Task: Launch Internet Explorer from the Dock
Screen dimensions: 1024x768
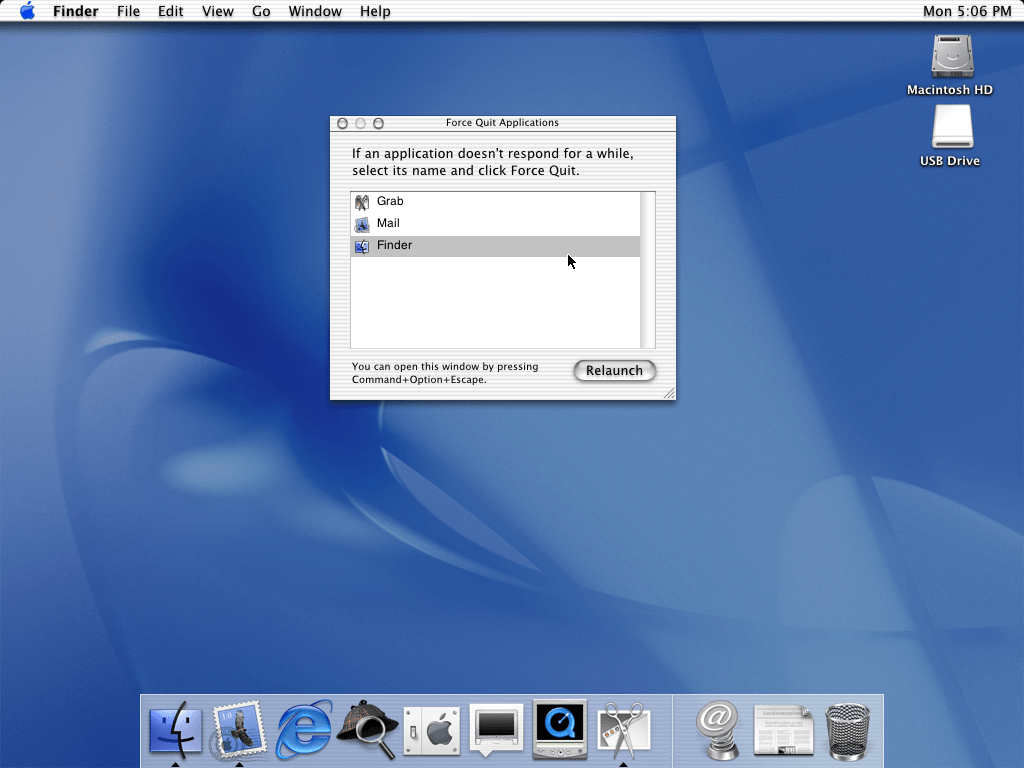Action: [304, 729]
